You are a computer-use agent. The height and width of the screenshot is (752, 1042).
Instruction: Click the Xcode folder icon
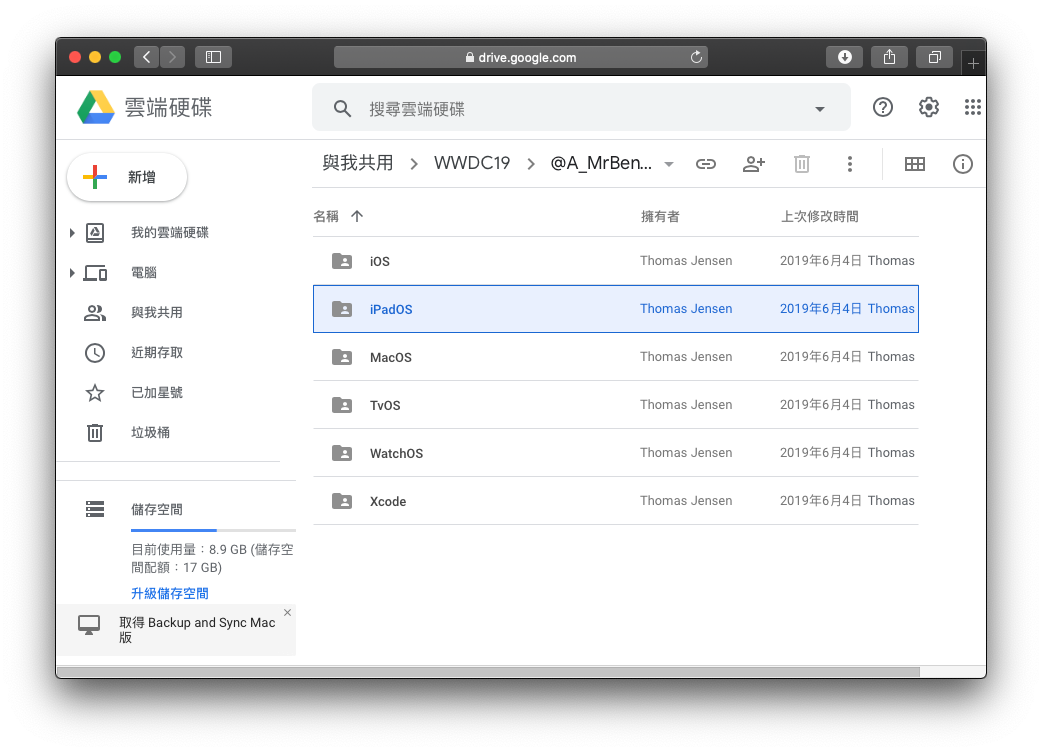pos(342,501)
